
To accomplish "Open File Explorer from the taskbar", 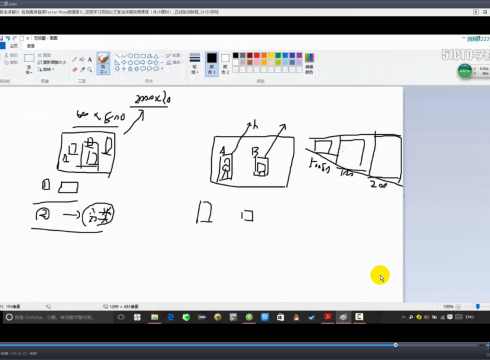I will coord(154,317).
